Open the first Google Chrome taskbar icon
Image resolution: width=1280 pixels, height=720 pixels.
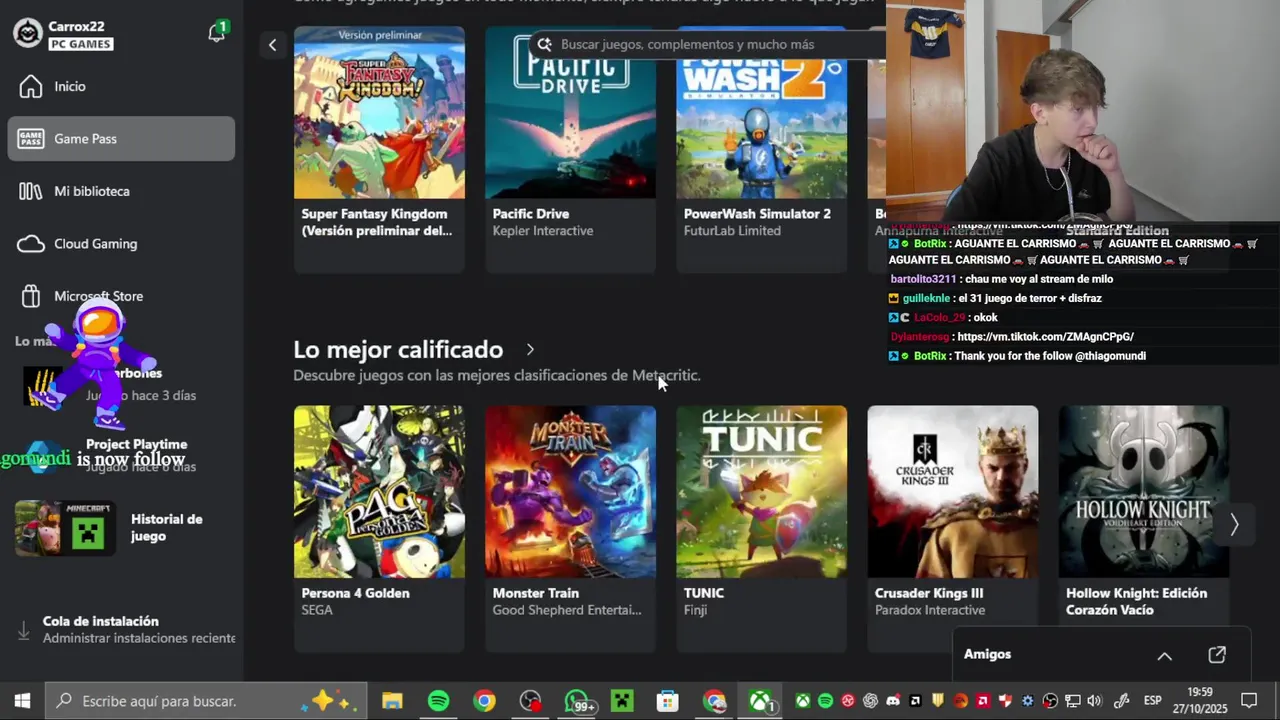(x=484, y=701)
